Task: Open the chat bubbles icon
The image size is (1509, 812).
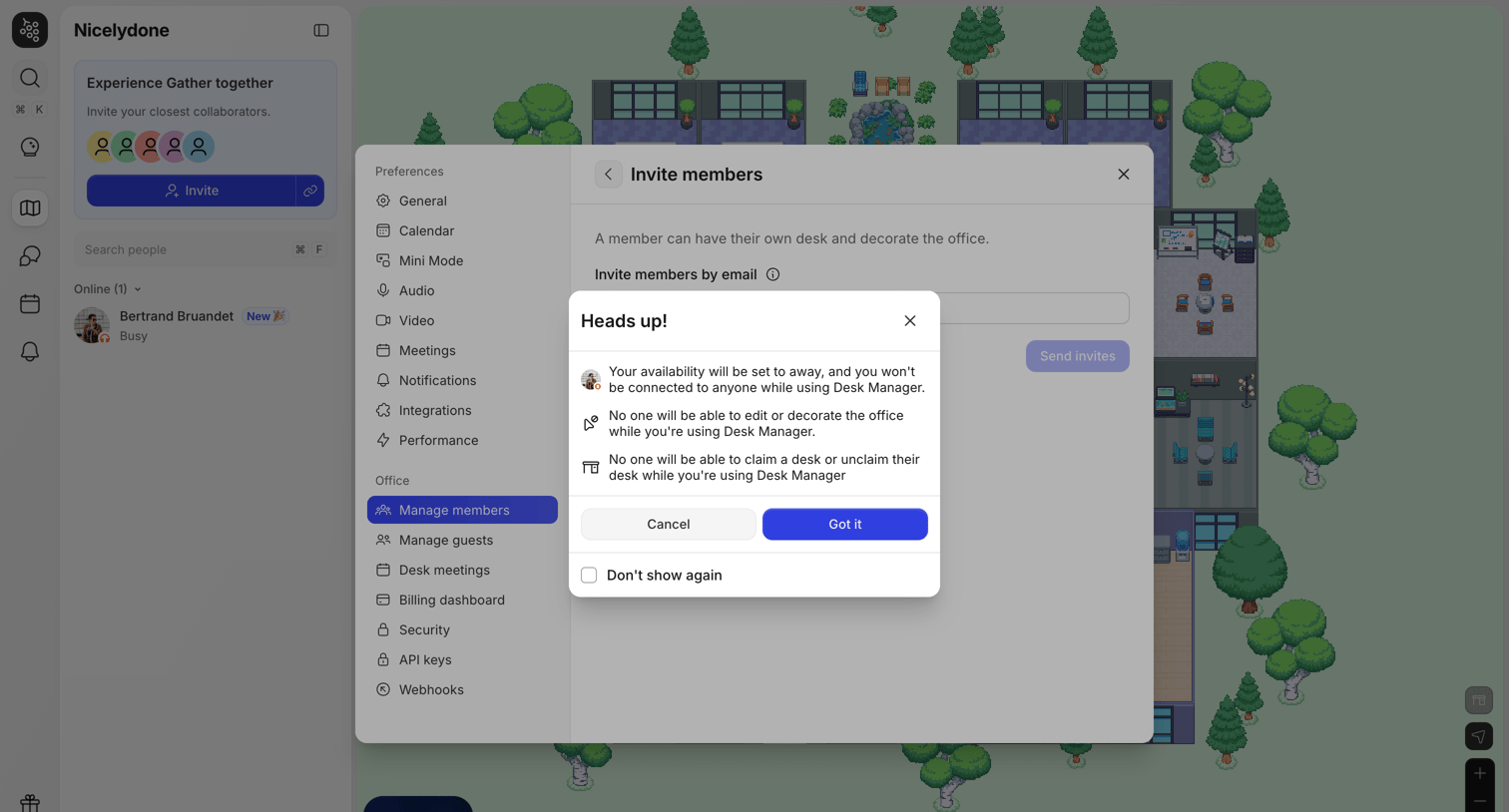Action: pos(30,256)
